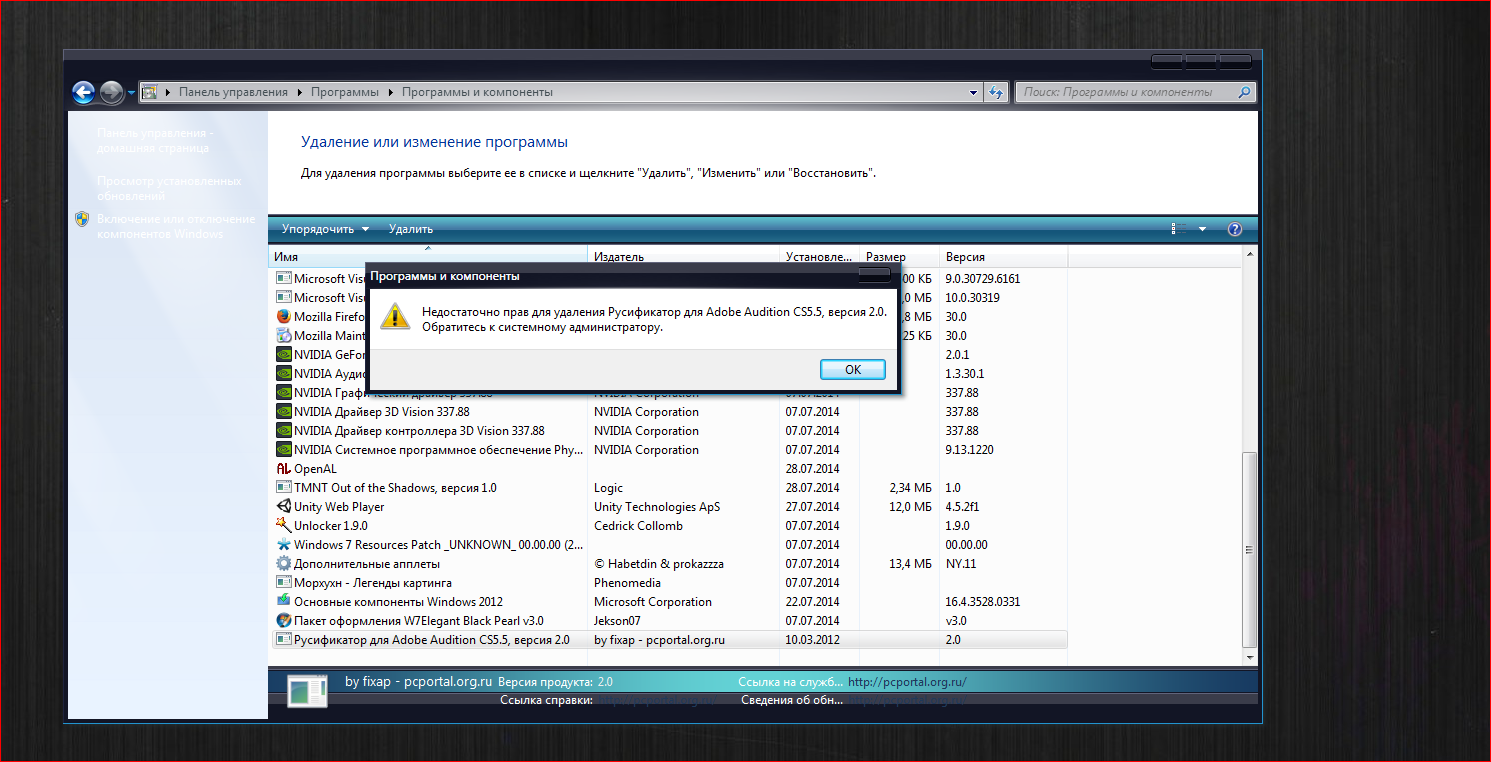Click the Mozilla Firefox icon in list

pyautogui.click(x=284, y=317)
